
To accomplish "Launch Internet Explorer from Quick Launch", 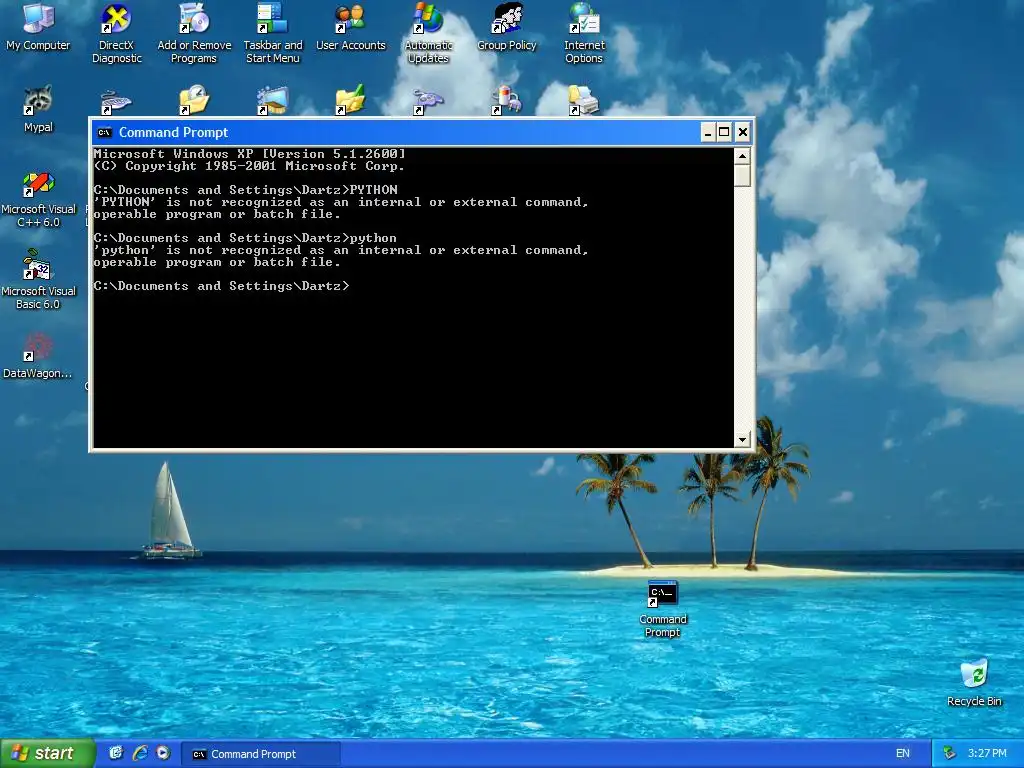I will 139,753.
